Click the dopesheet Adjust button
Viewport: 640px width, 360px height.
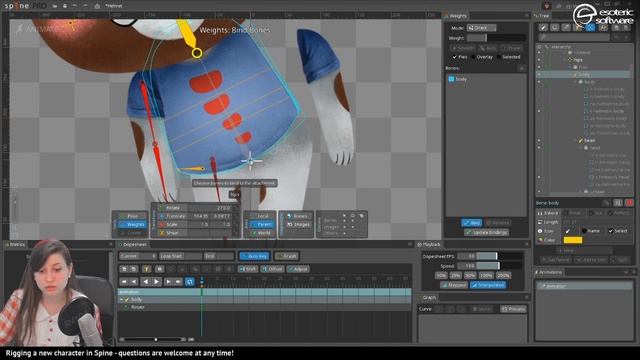(298, 269)
